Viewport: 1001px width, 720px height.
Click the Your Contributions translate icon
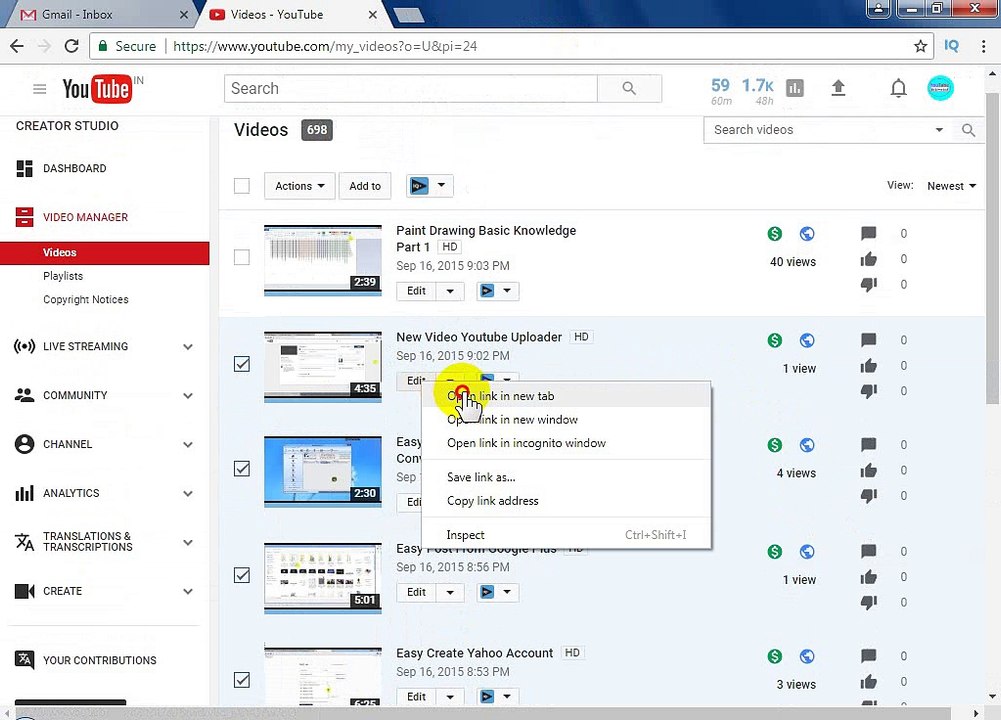pyautogui.click(x=24, y=659)
